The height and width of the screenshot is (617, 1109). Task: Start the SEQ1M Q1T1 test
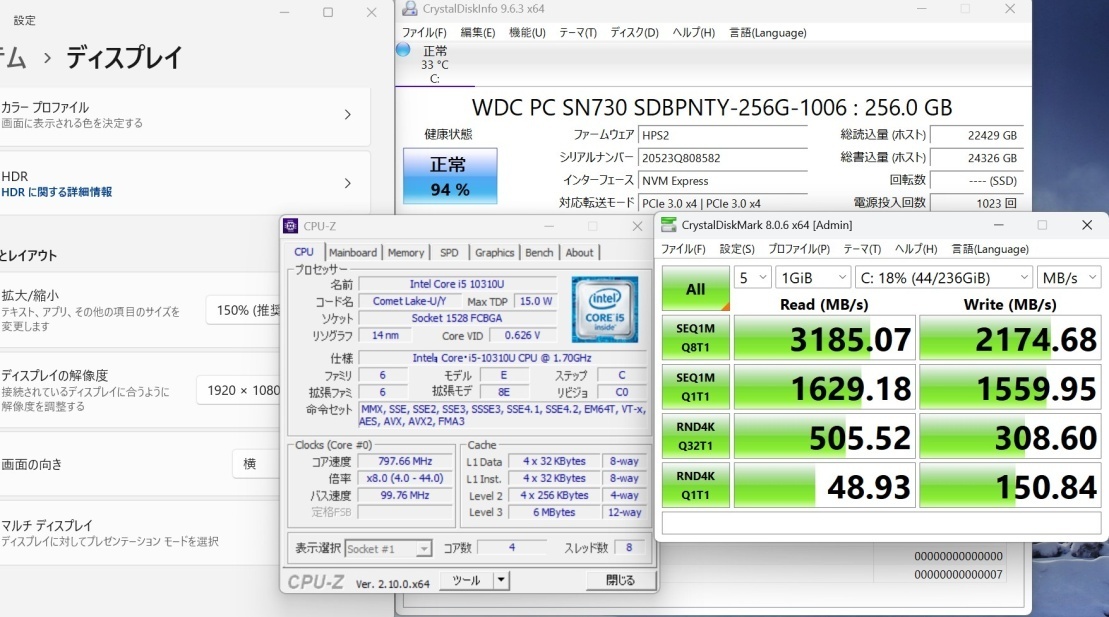[695, 387]
